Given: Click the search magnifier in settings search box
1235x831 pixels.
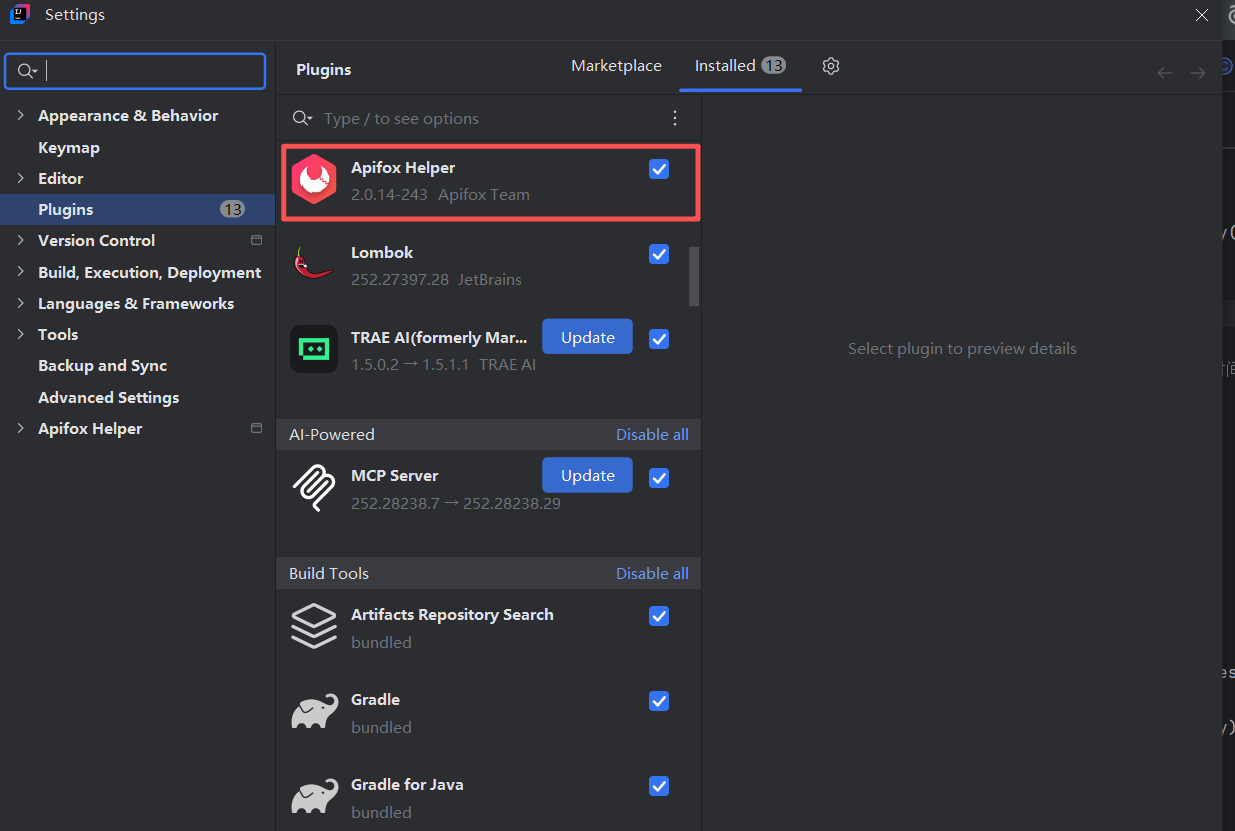Looking at the screenshot, I should pos(27,71).
